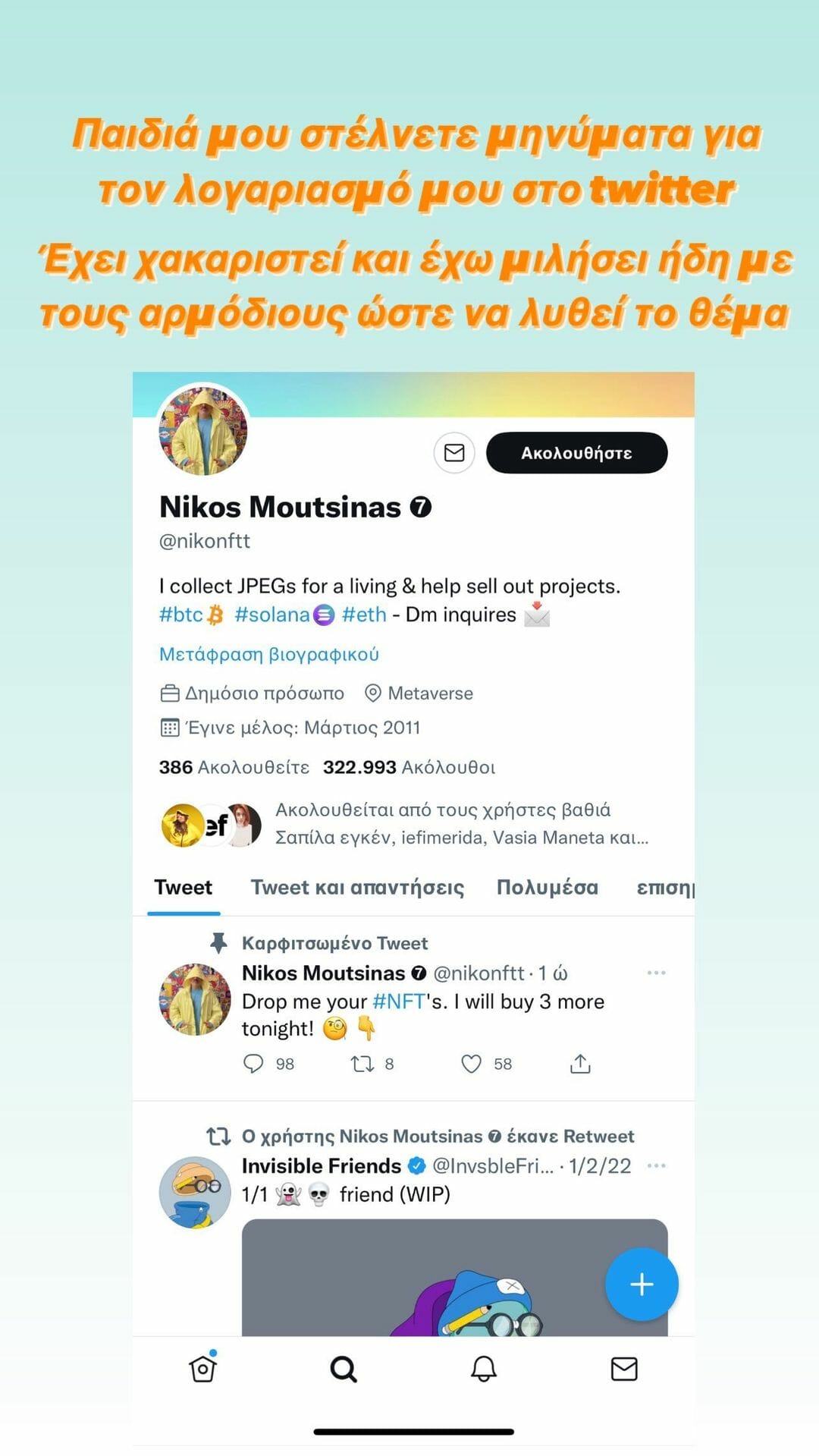This screenshot has height=1456, width=819.
Task: Tap the Ακολουθήστε follow button
Action: tap(576, 453)
